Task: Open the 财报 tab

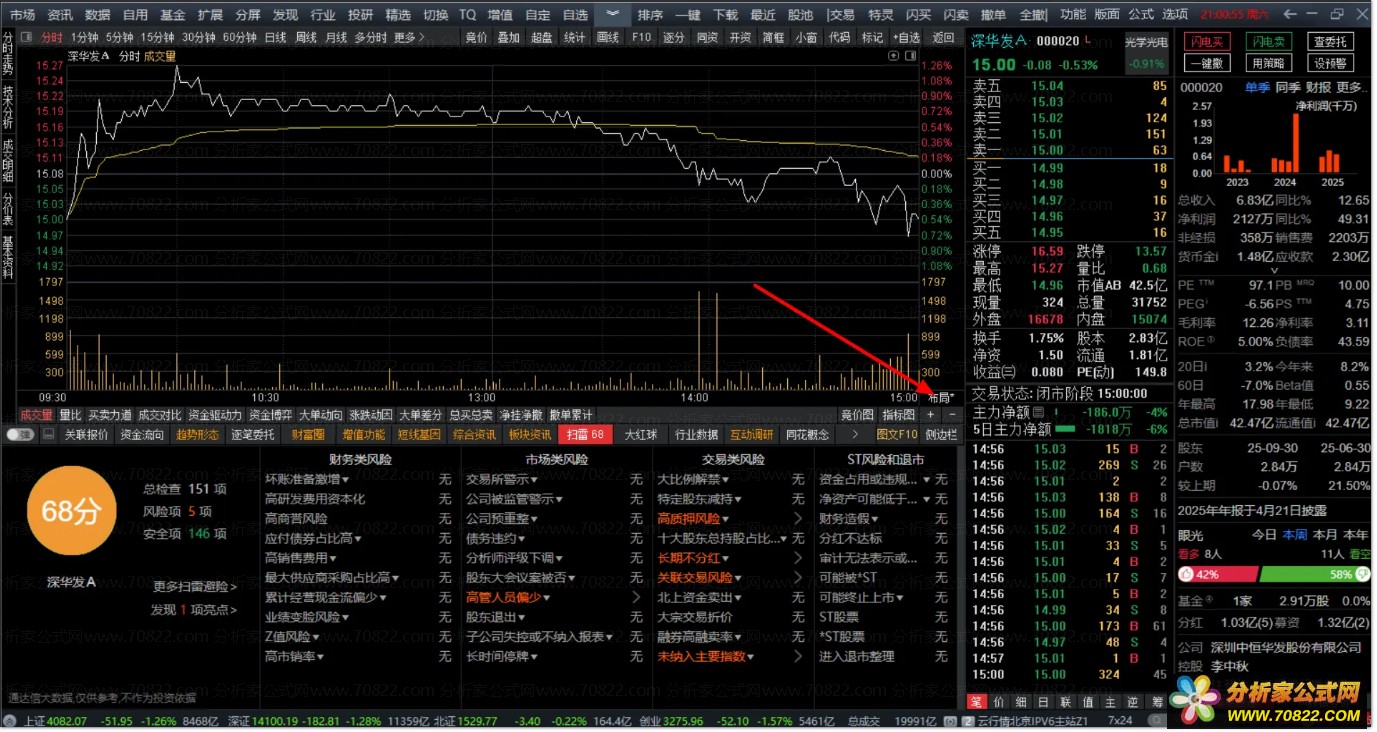Action: tap(1318, 87)
